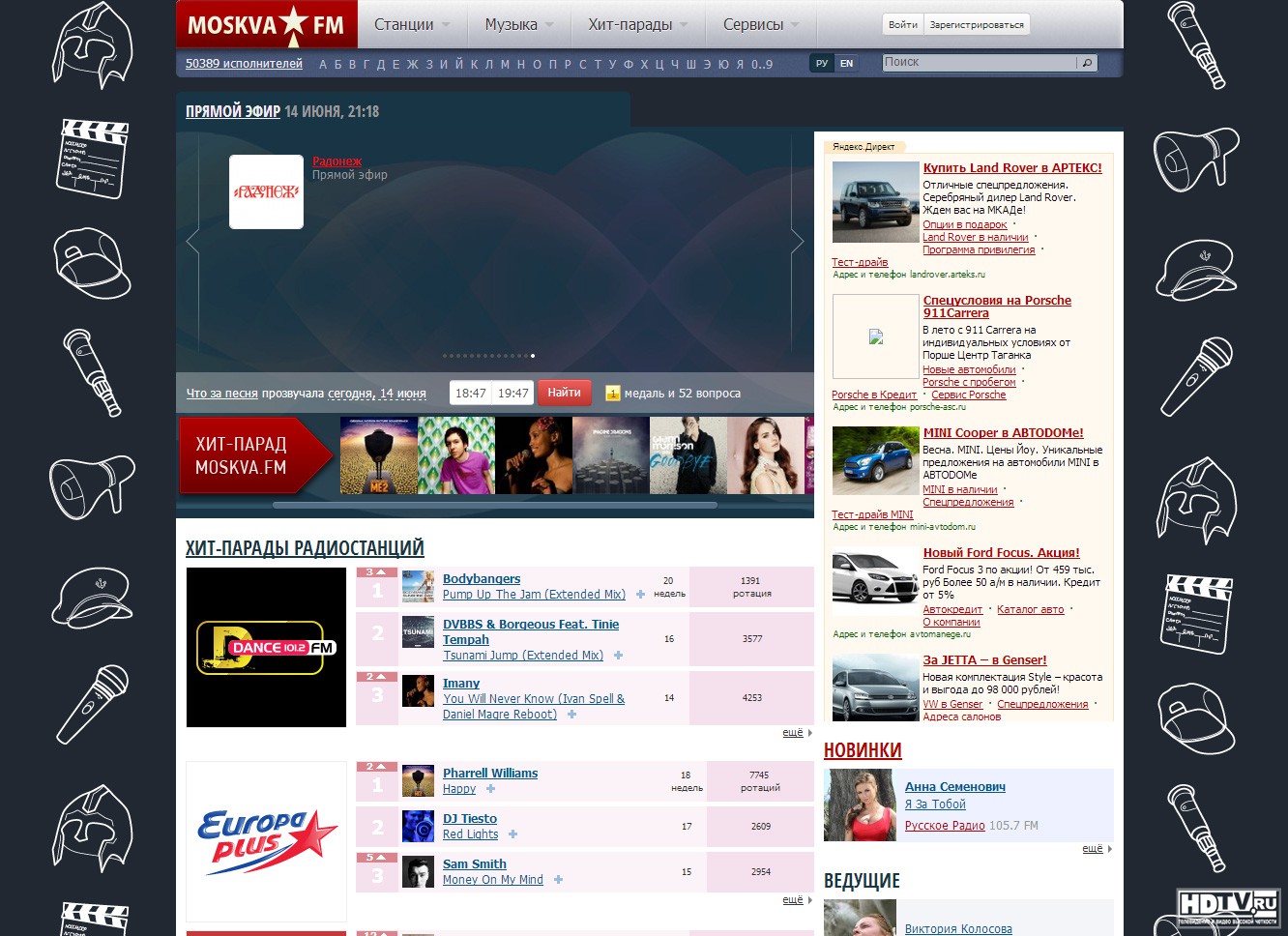The image size is (1288, 936).
Task: Switch language to EN
Action: (846, 64)
